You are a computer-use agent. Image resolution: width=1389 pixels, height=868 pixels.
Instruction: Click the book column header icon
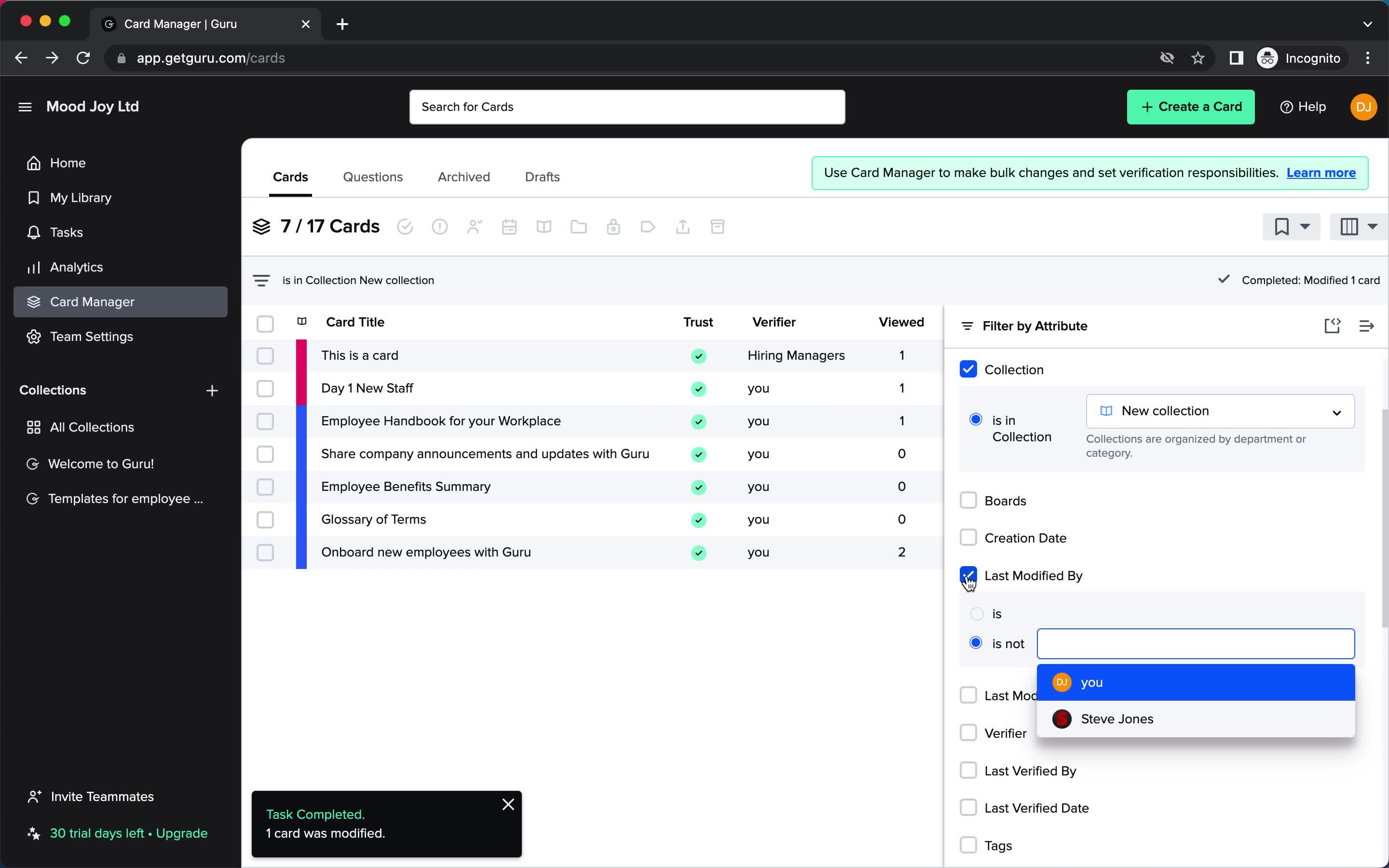(302, 322)
